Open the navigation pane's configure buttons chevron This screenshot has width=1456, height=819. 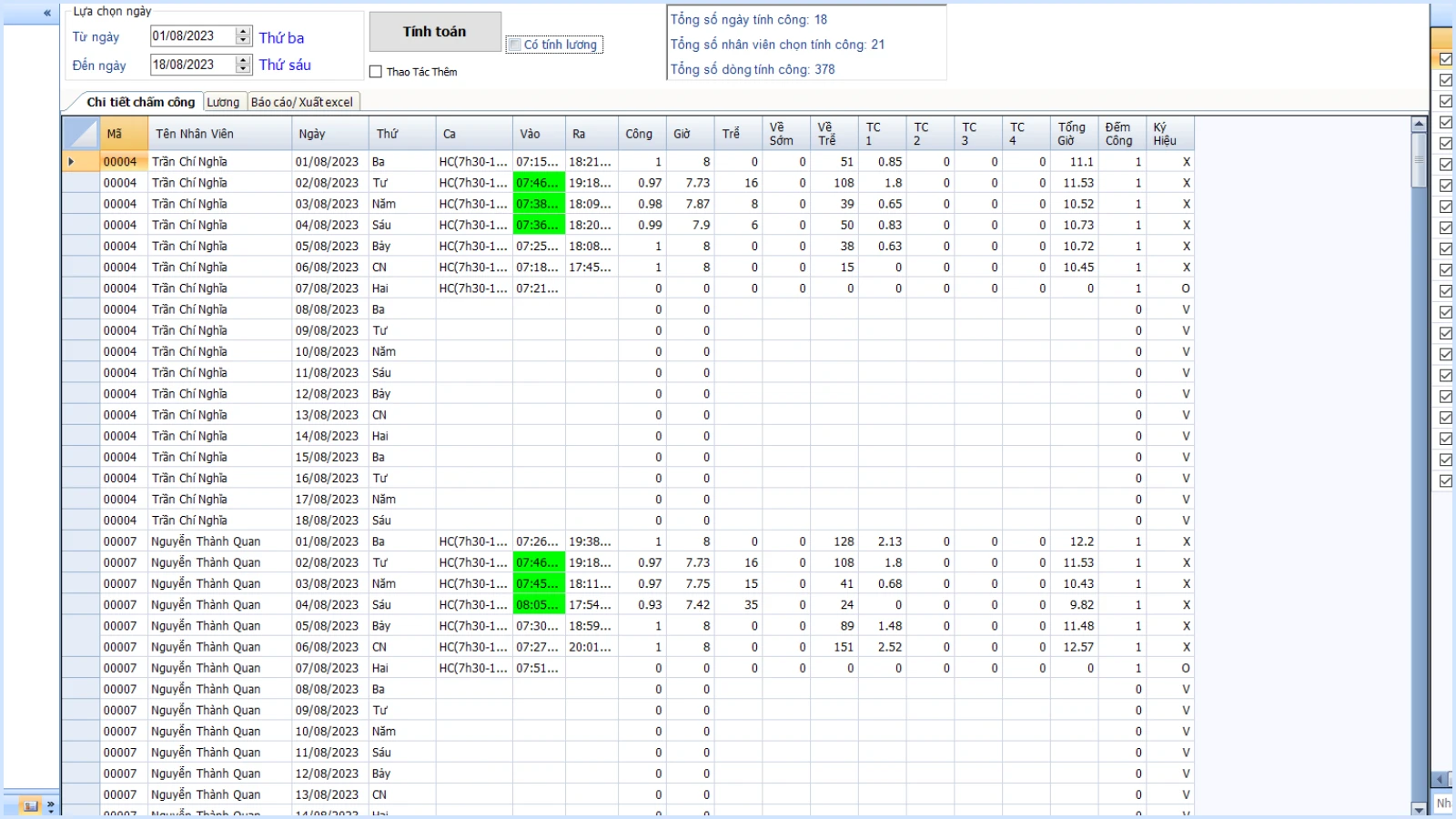(x=51, y=806)
